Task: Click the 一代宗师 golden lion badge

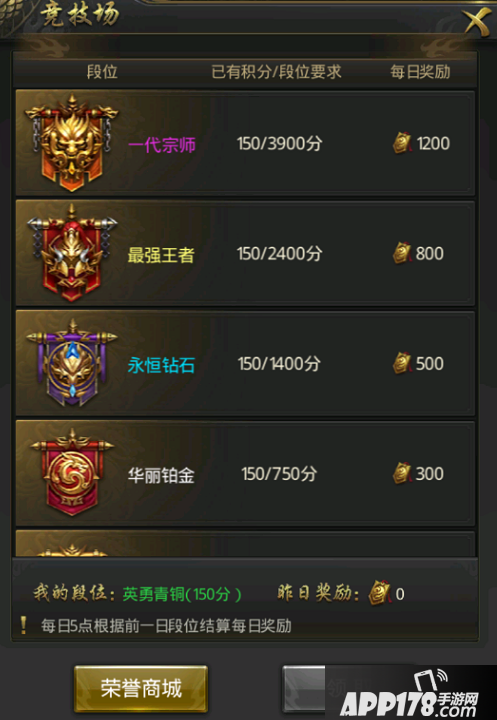Action: click(x=72, y=143)
